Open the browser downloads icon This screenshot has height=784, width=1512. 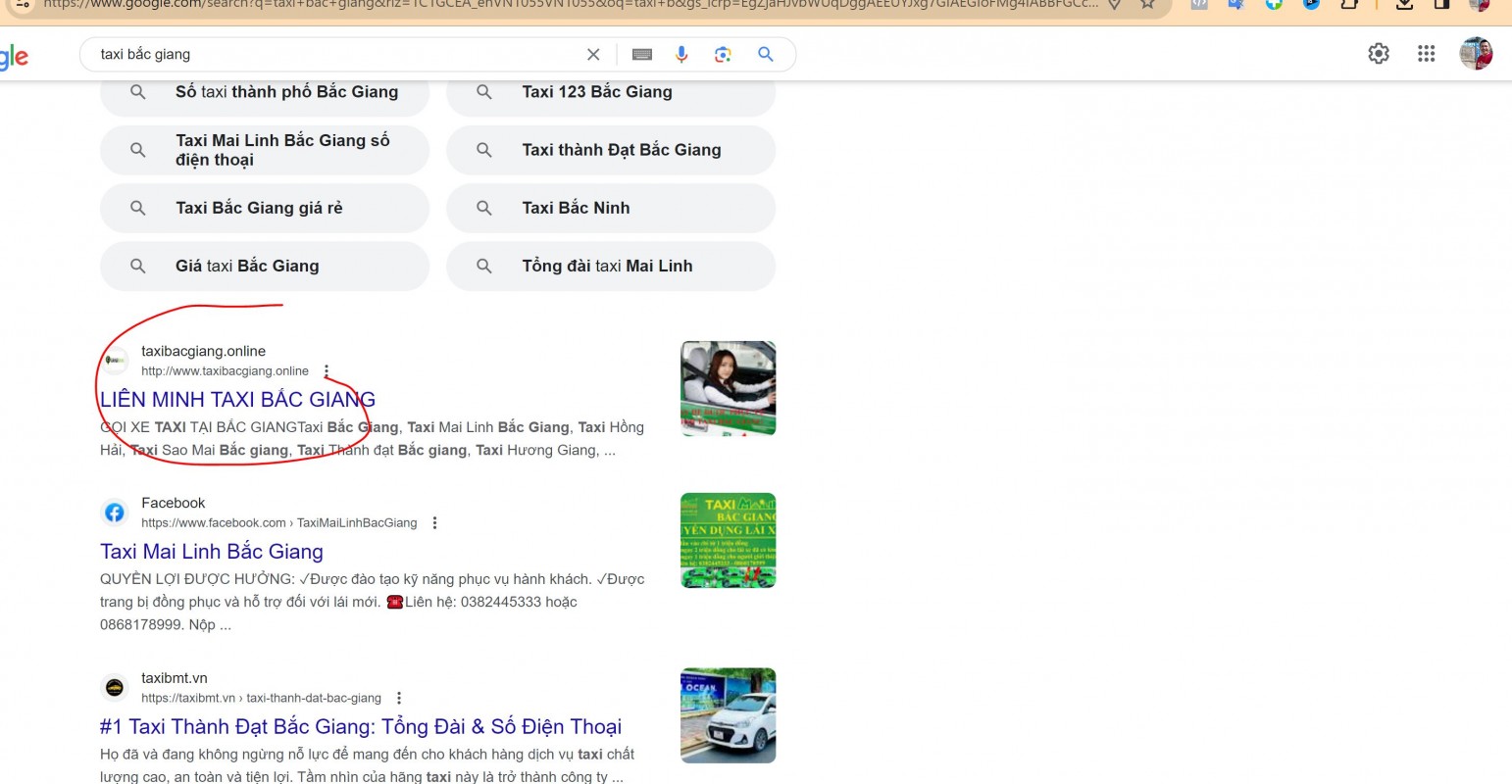[x=1404, y=5]
